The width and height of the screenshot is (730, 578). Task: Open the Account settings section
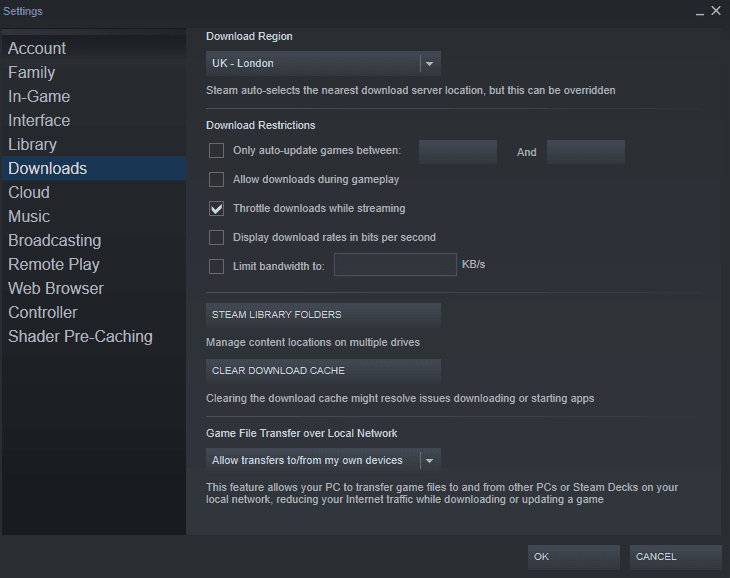37,48
